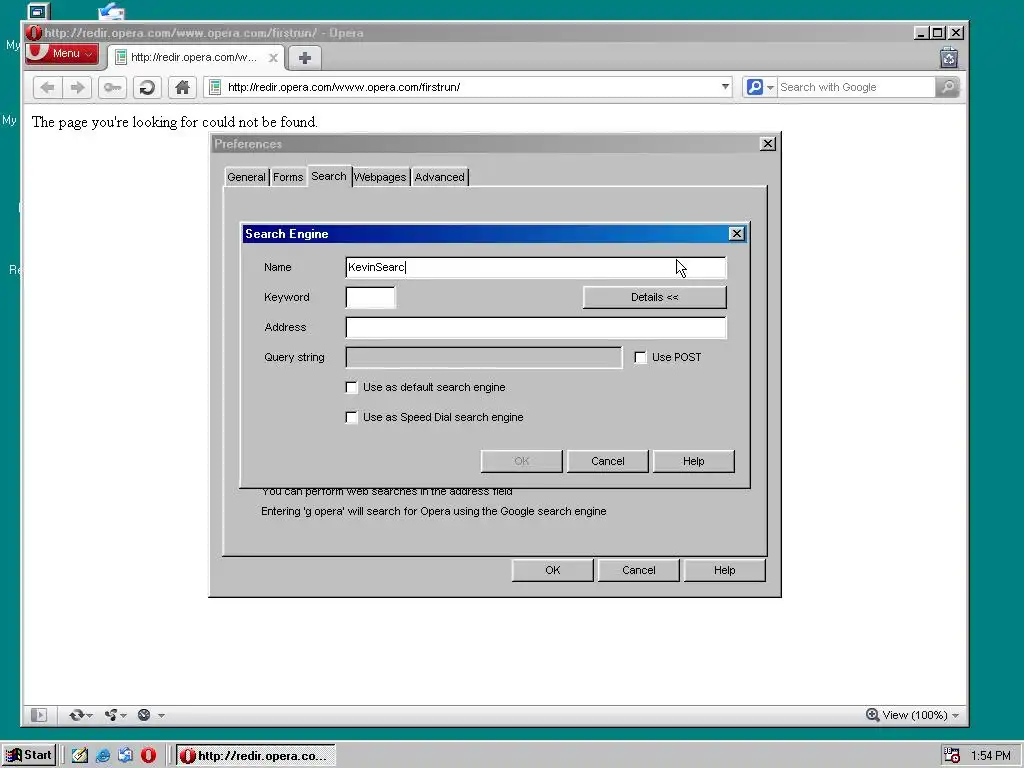Switch to the General preferences tab
The height and width of the screenshot is (768, 1024).
[246, 177]
